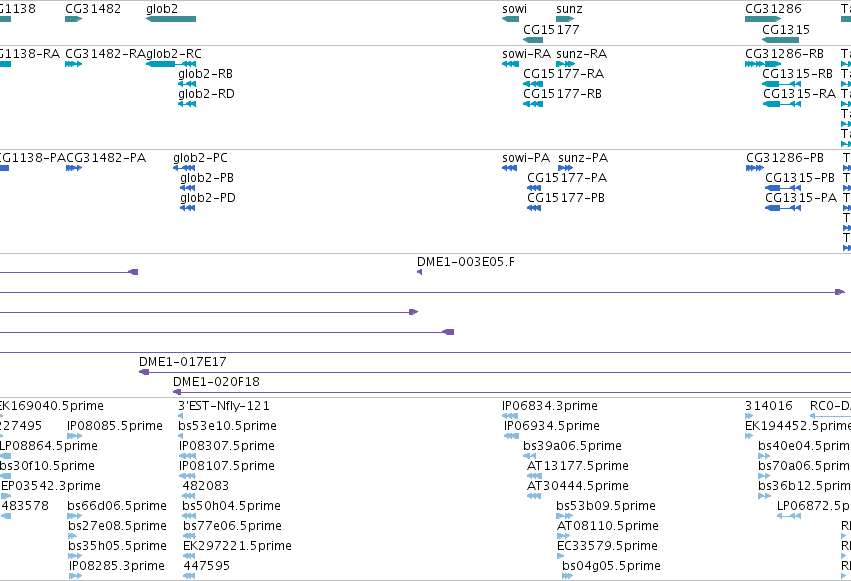Select protein sunz-PA

click(566, 168)
